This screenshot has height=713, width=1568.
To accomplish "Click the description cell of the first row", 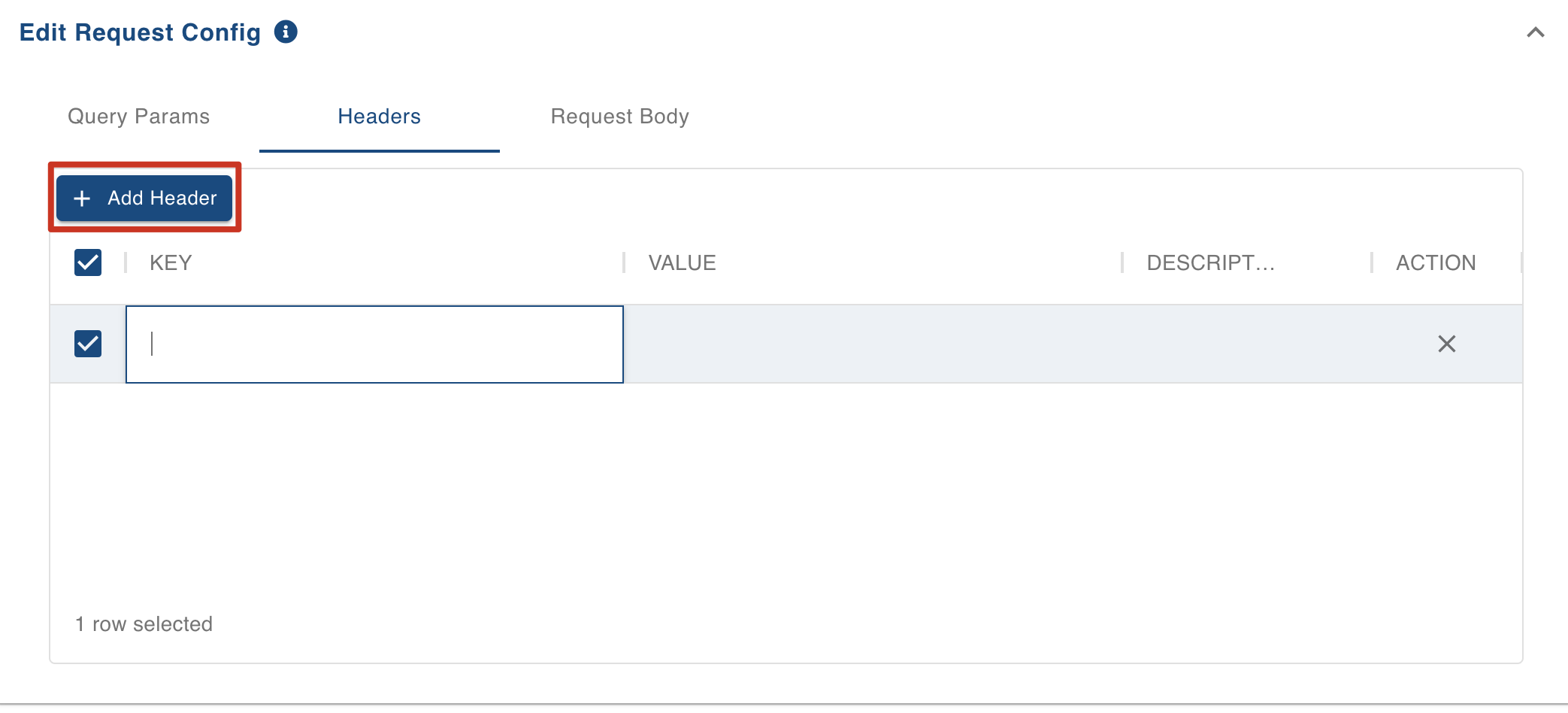I will (x=1246, y=344).
